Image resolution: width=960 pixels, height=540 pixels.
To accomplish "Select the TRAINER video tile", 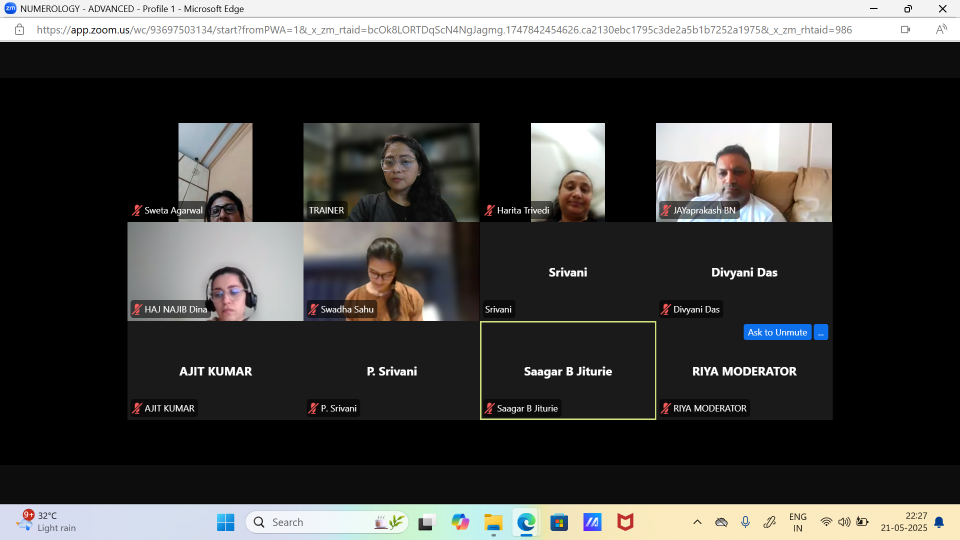I will coord(391,170).
